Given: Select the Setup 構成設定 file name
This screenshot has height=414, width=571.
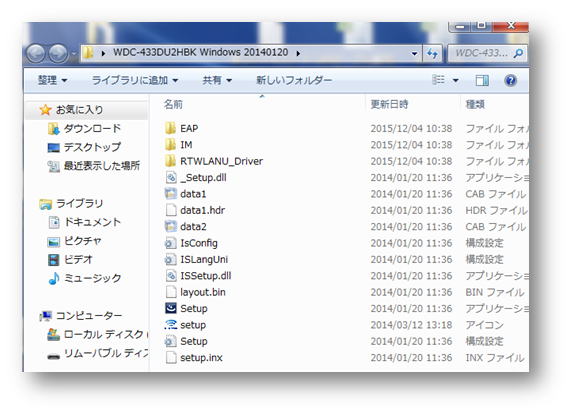Looking at the screenshot, I should coord(194,341).
